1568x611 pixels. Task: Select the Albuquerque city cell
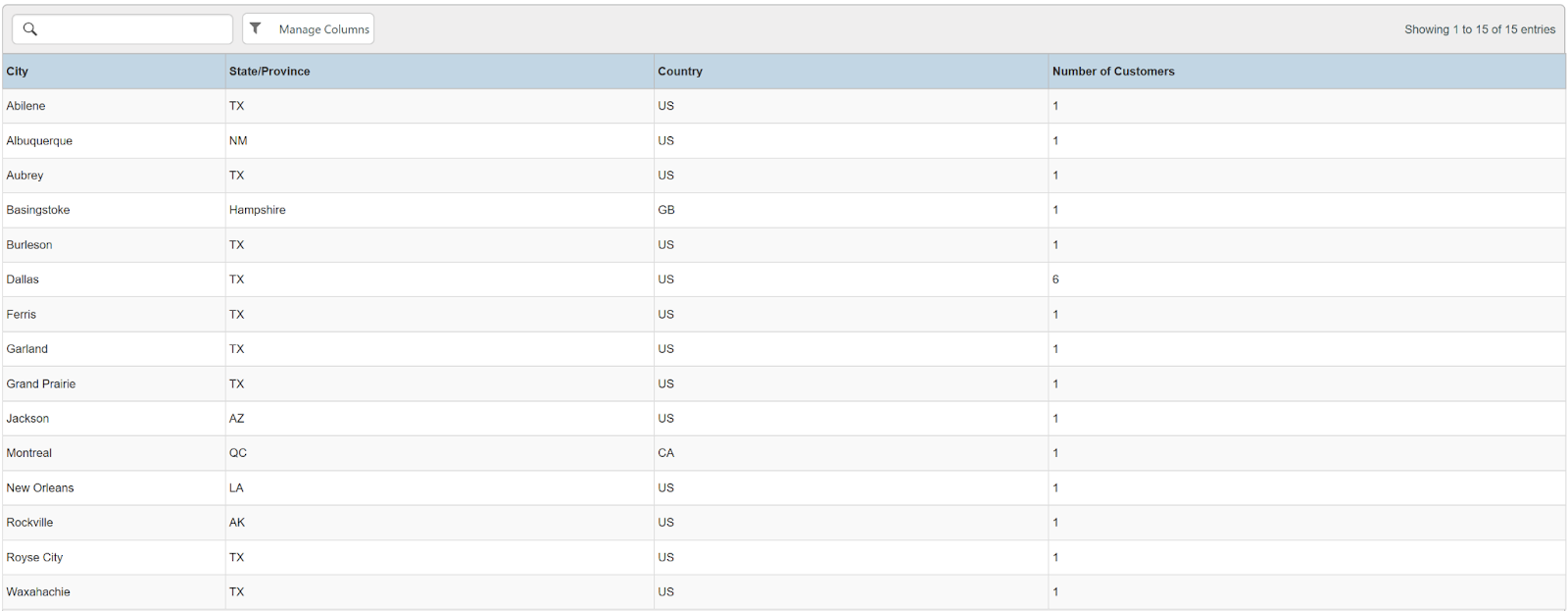[39, 141]
